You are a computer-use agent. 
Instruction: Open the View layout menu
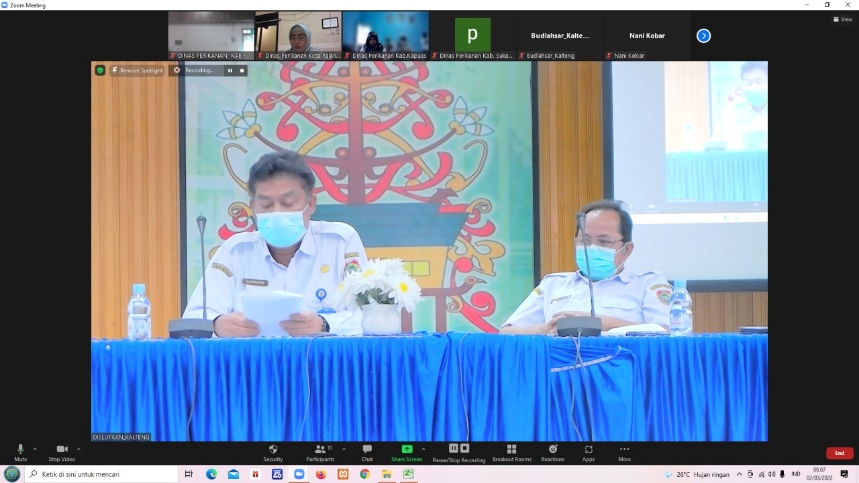tap(842, 19)
